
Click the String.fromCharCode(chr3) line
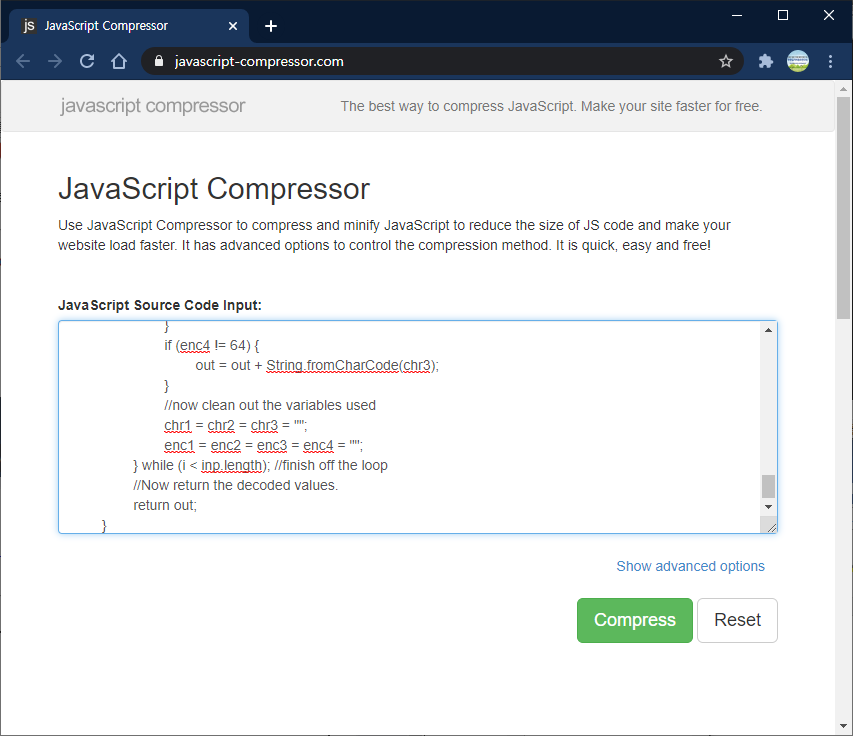tap(317, 366)
